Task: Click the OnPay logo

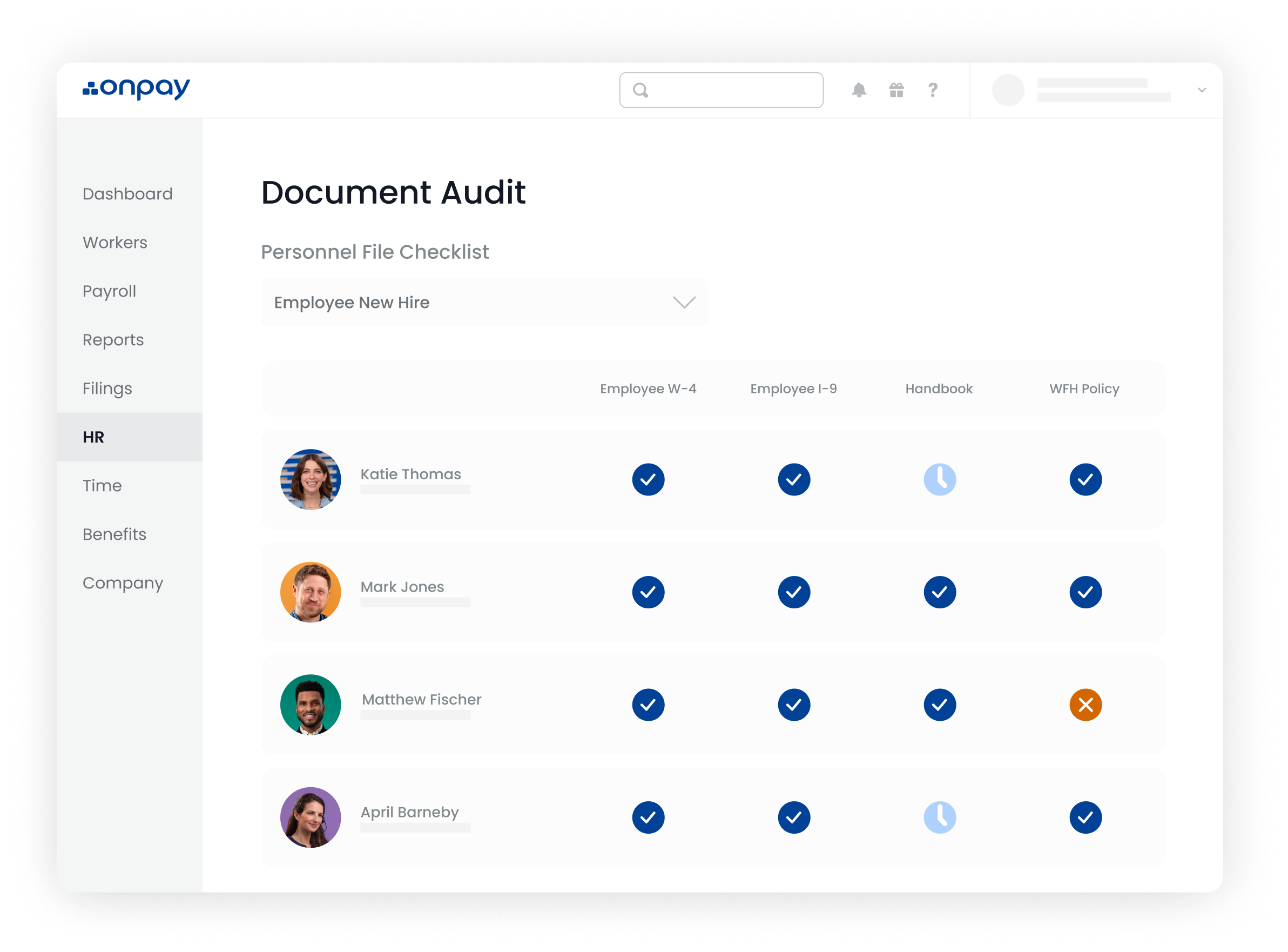Action: (136, 89)
